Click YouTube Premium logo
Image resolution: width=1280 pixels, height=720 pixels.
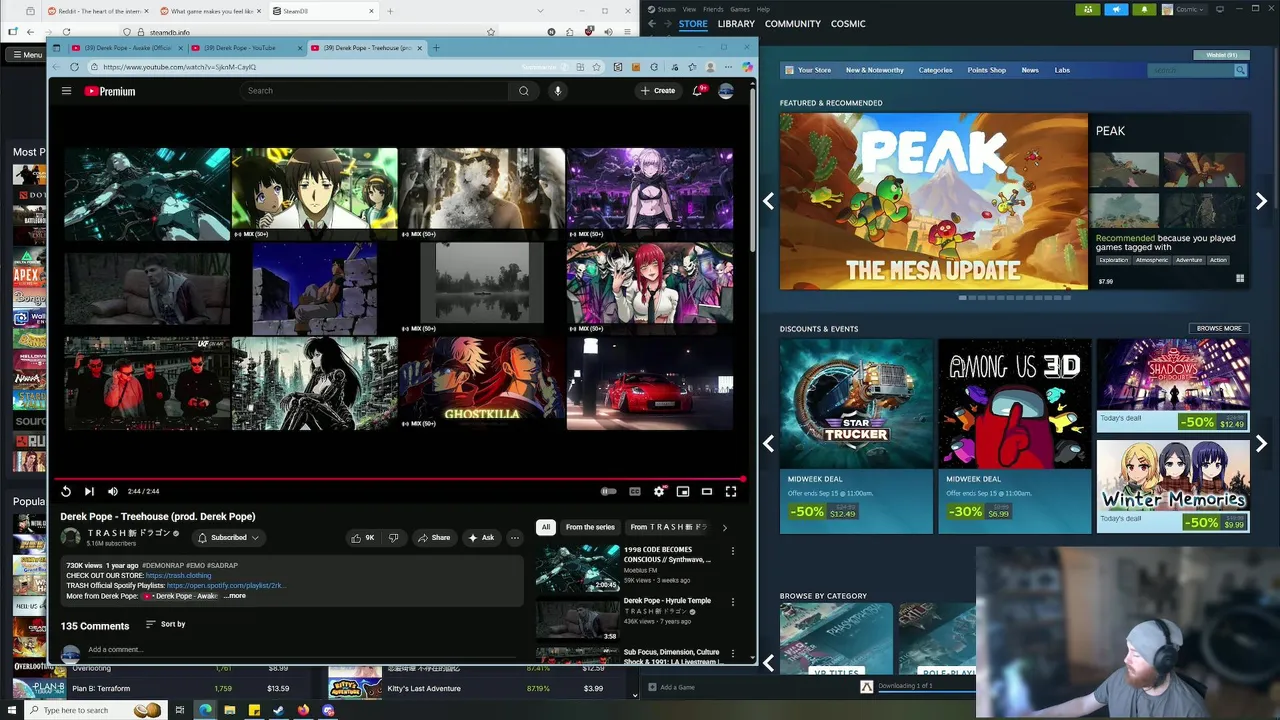(110, 91)
